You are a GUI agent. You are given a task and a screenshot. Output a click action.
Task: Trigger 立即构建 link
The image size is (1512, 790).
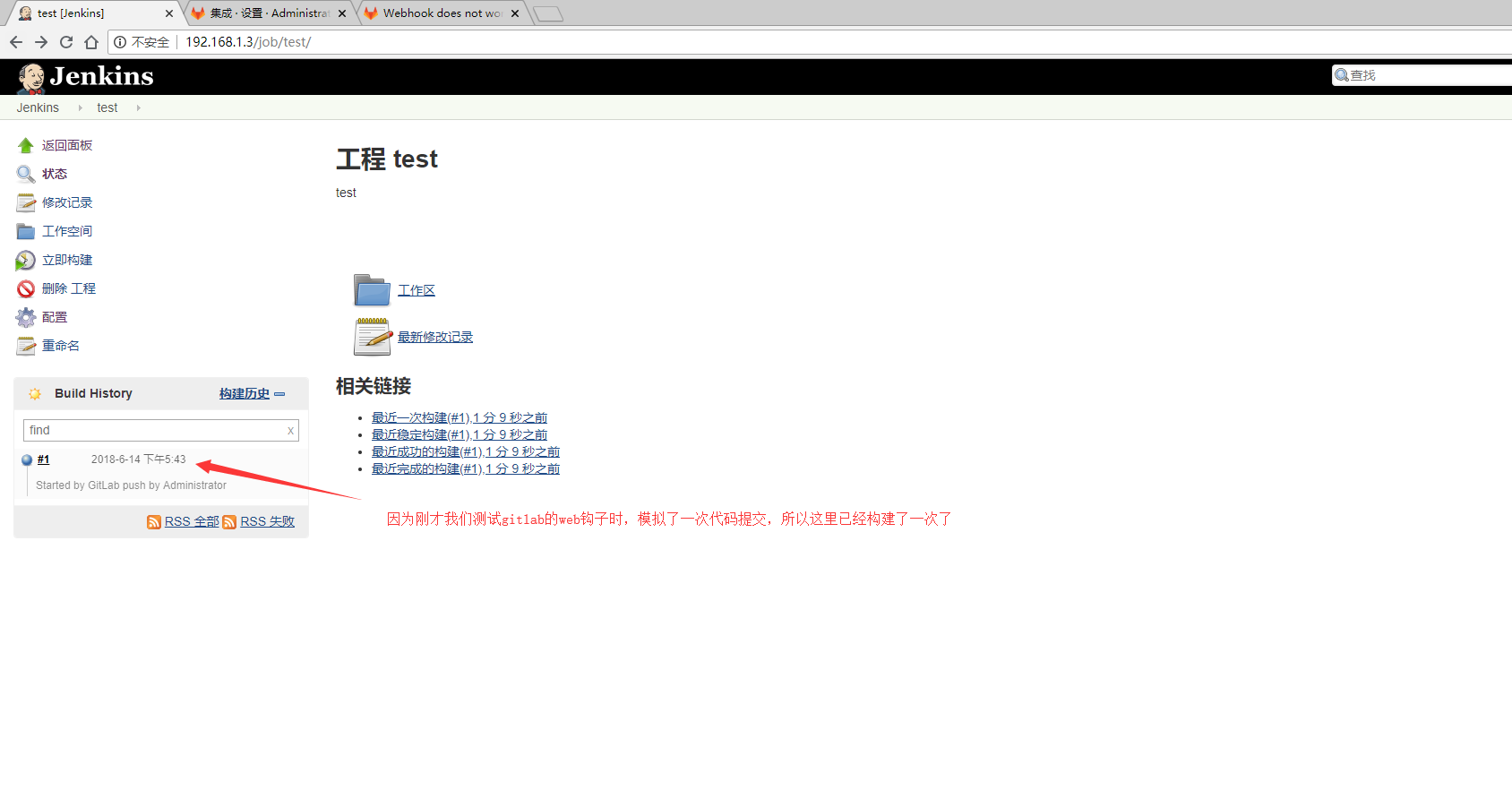coord(67,260)
